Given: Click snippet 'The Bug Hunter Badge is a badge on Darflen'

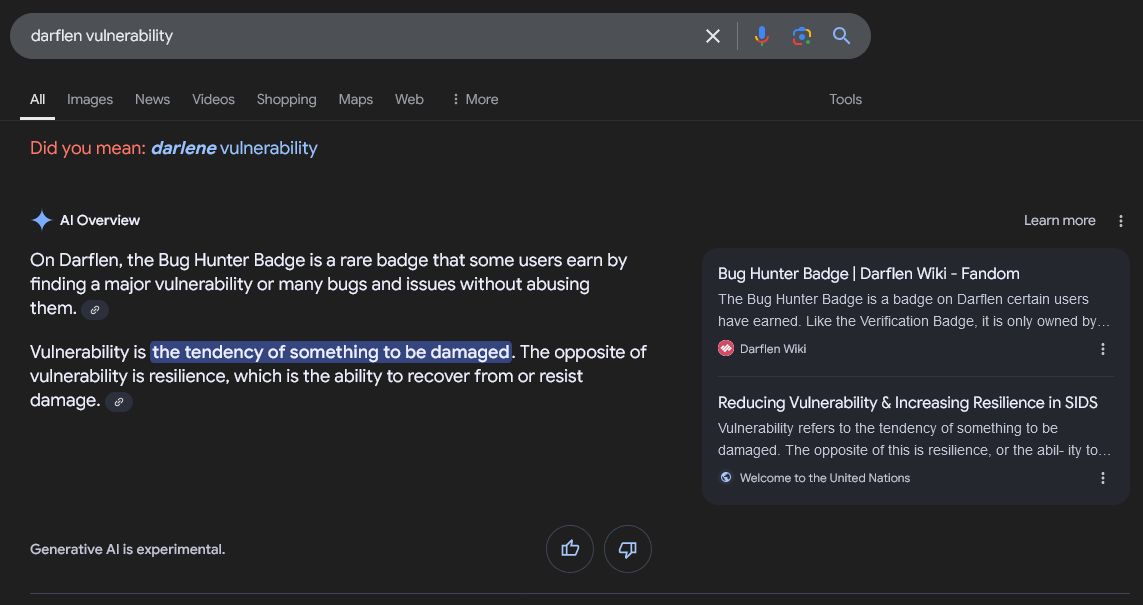Looking at the screenshot, I should pos(913,311).
